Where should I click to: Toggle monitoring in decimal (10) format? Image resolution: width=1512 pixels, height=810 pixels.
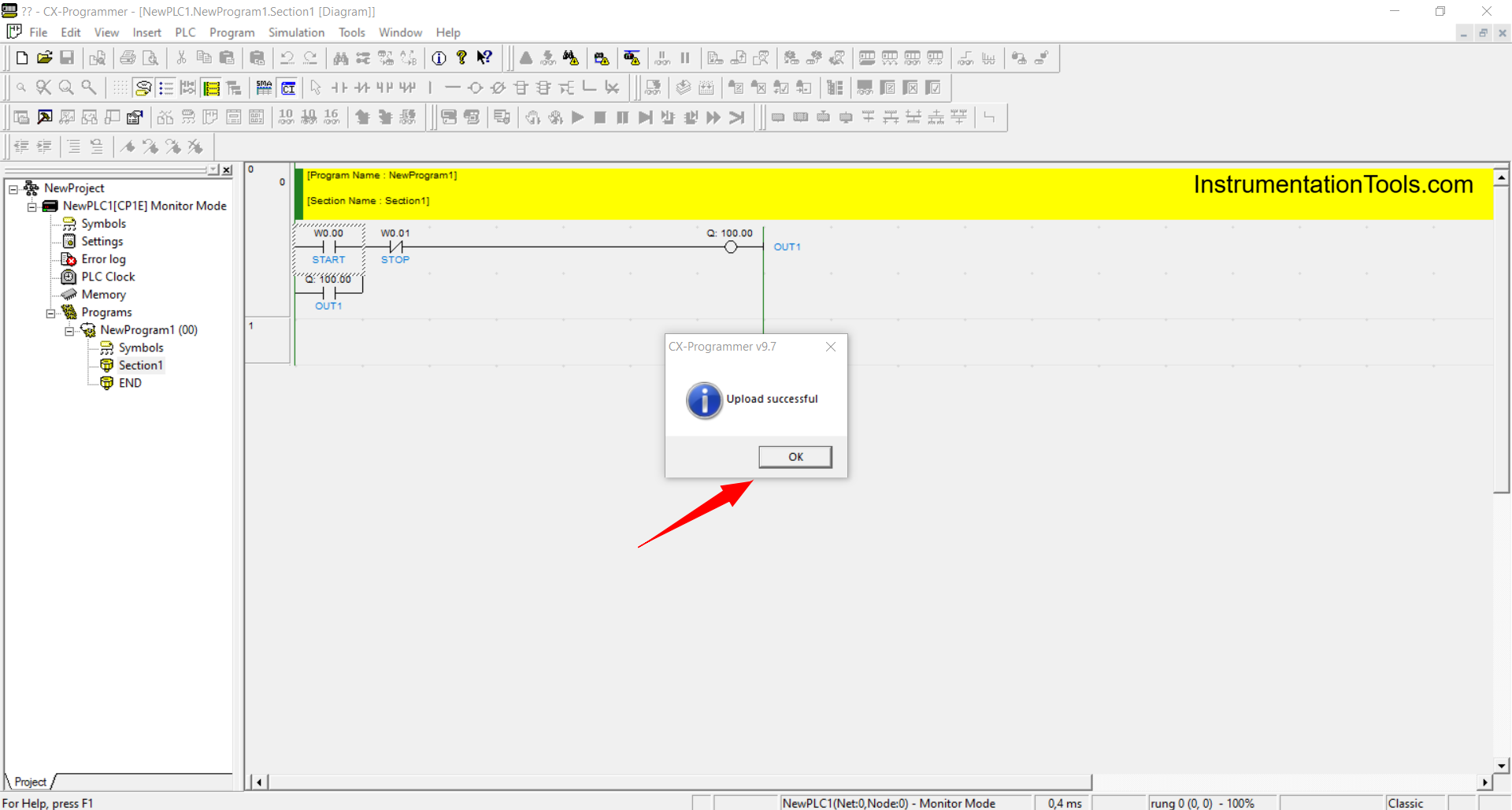click(x=286, y=117)
